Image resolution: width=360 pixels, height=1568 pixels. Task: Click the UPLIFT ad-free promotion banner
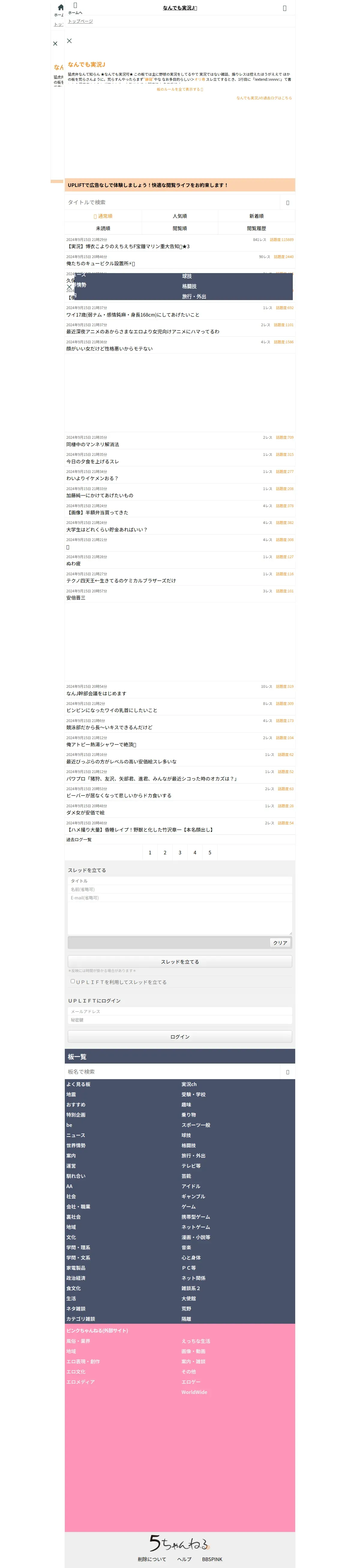click(180, 185)
